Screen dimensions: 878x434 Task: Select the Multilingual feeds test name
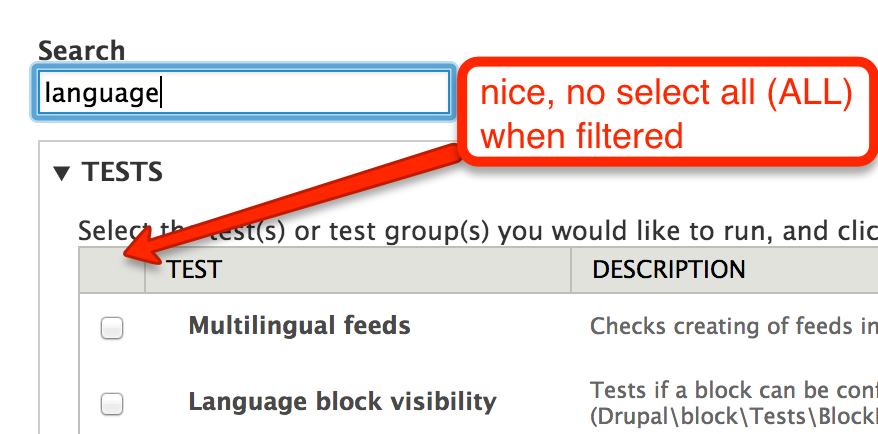(x=299, y=326)
